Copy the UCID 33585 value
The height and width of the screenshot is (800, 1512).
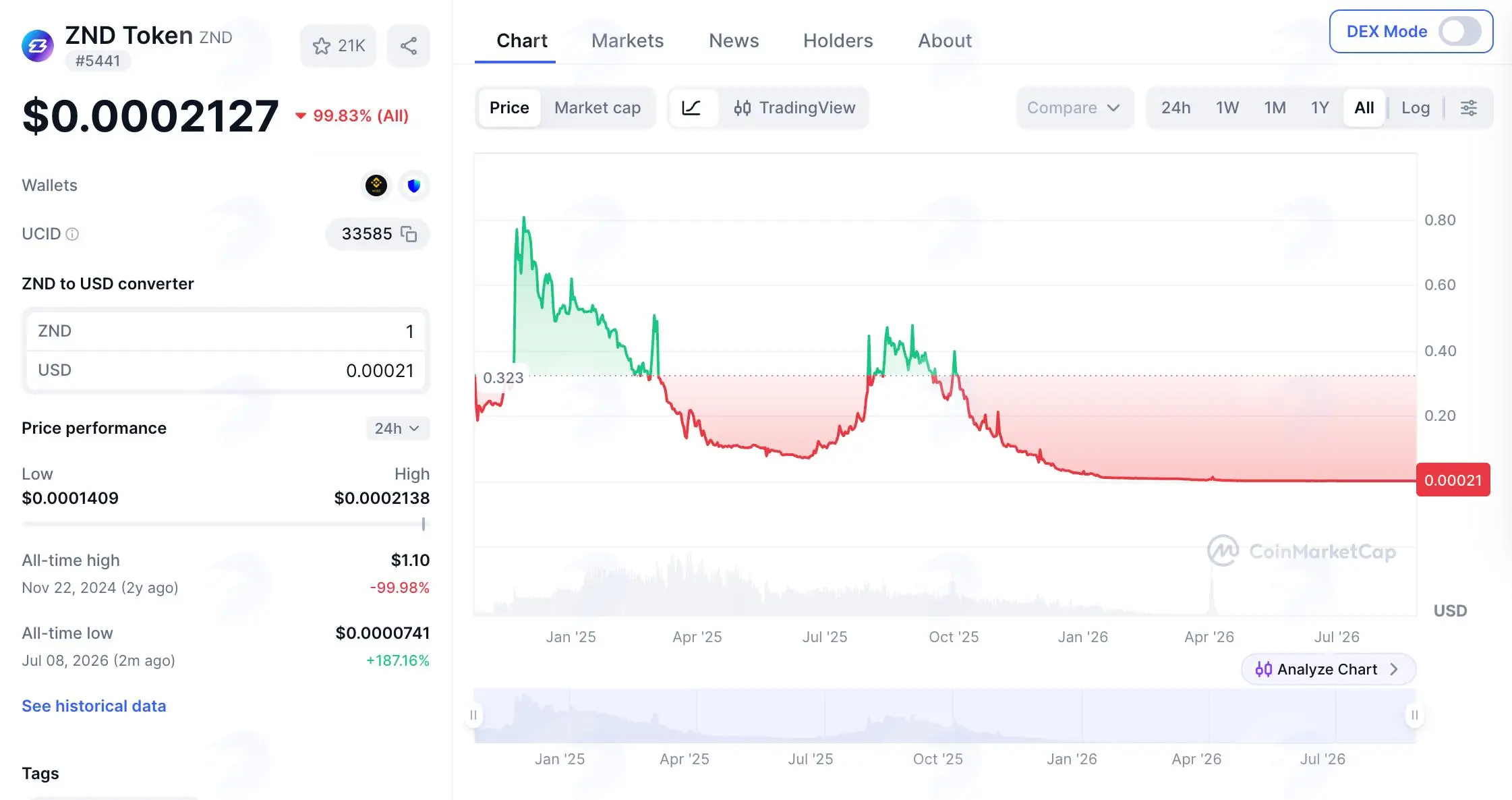coord(409,234)
